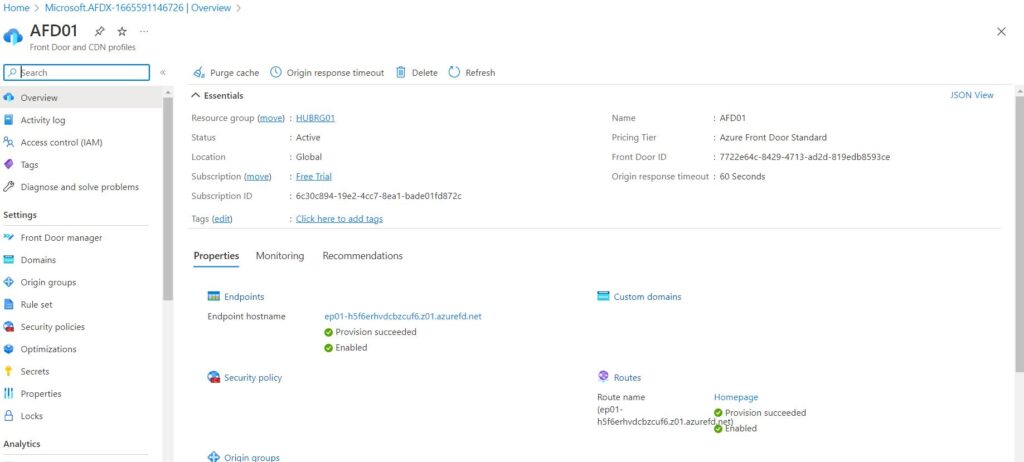Viewport: 1024px width, 462px height.
Task: Click the Custom domains section icon
Action: pos(603,296)
